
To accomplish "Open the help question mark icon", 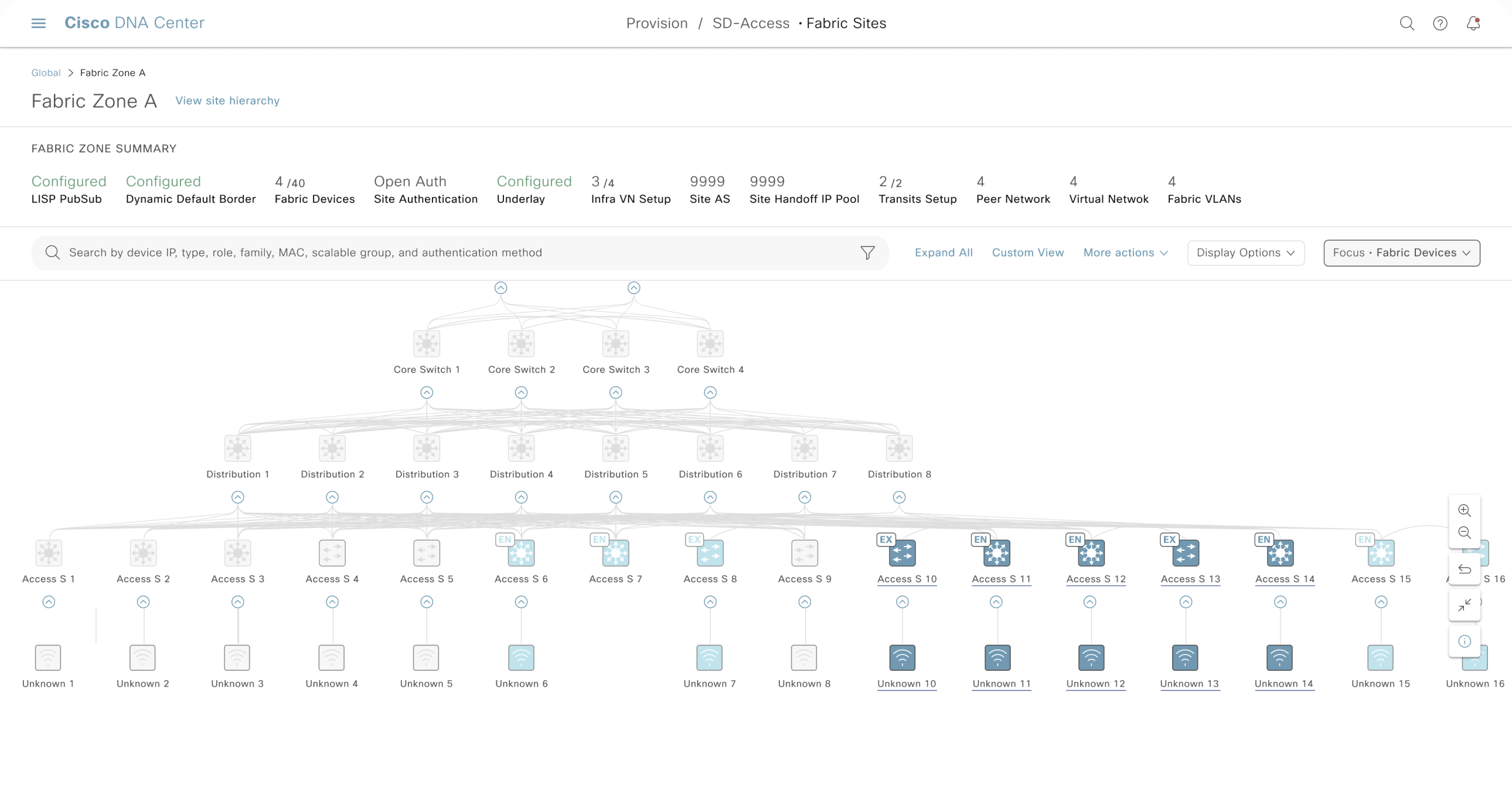I will tap(1440, 23).
